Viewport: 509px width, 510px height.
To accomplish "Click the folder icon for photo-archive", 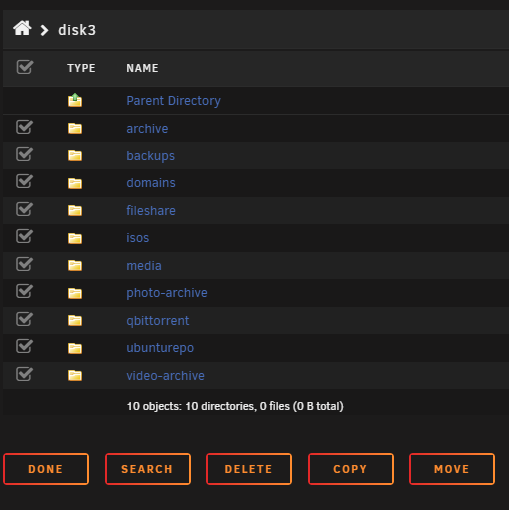I will (75, 293).
